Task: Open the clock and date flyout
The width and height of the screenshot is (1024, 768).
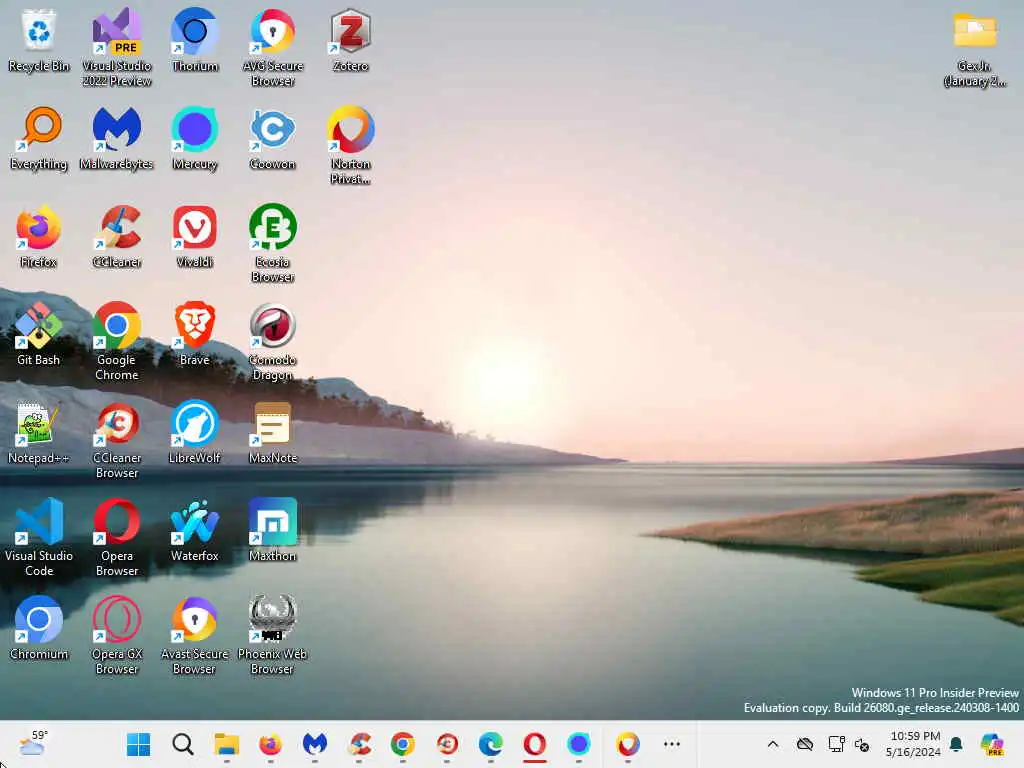Action: 914,744
